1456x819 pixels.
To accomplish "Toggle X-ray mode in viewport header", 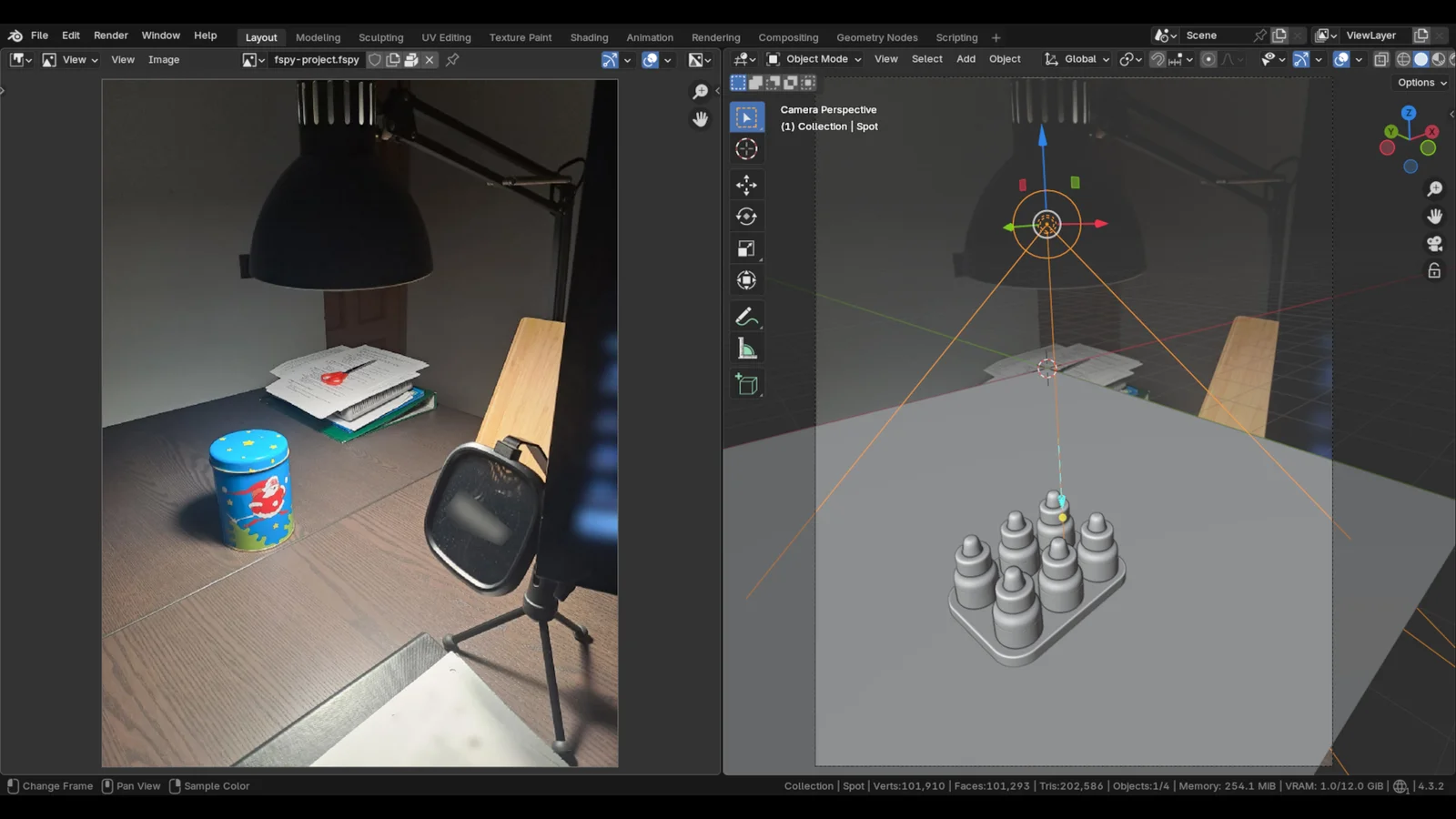I will [x=1380, y=59].
